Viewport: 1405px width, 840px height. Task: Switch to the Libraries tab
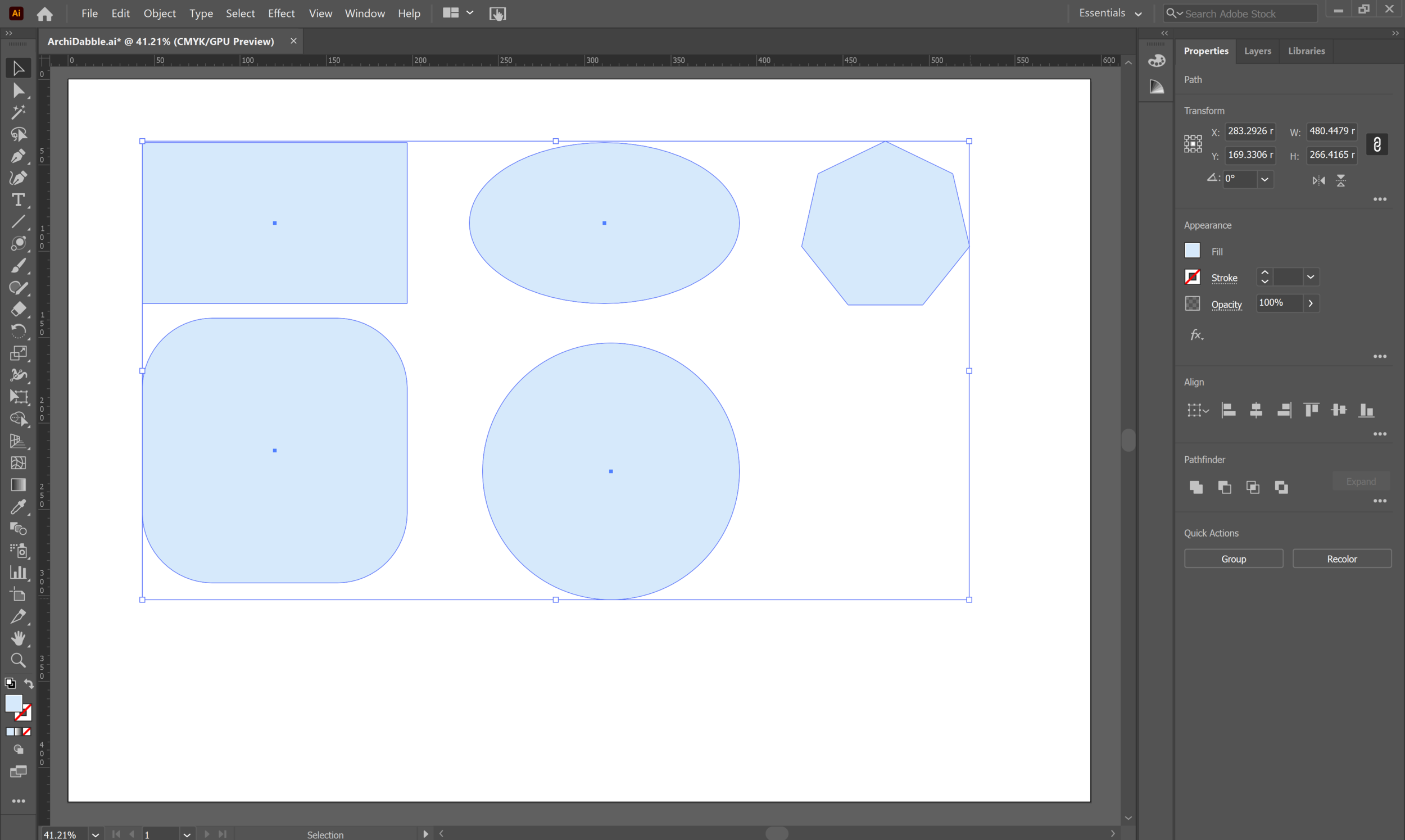pyautogui.click(x=1307, y=51)
